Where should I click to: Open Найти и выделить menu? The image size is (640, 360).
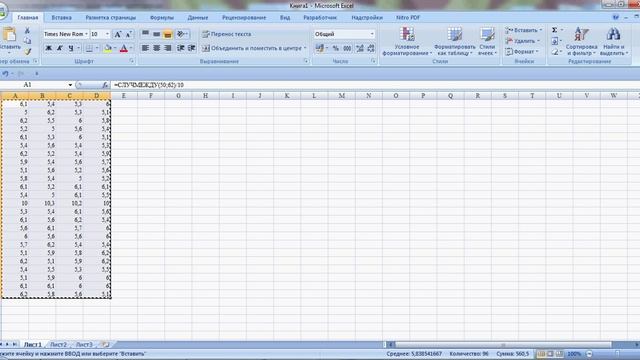tap(613, 41)
